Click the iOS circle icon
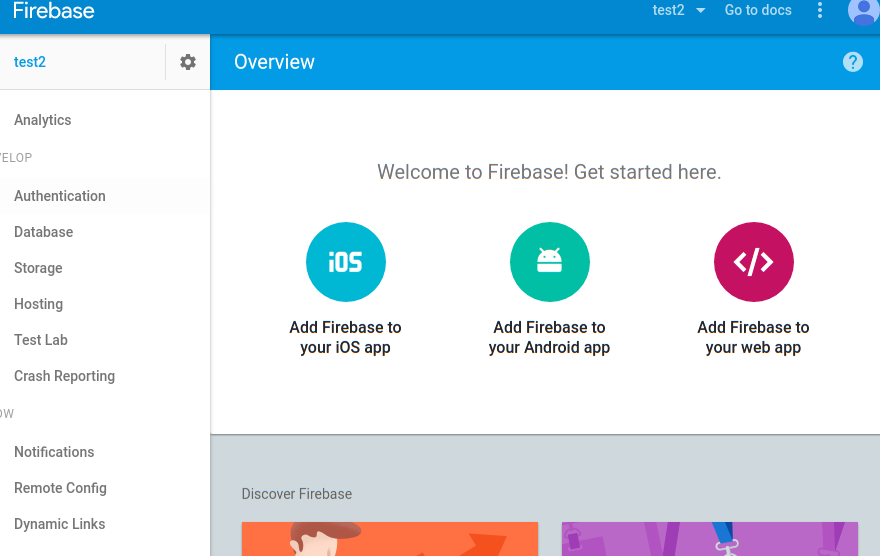The image size is (880, 556). (346, 262)
